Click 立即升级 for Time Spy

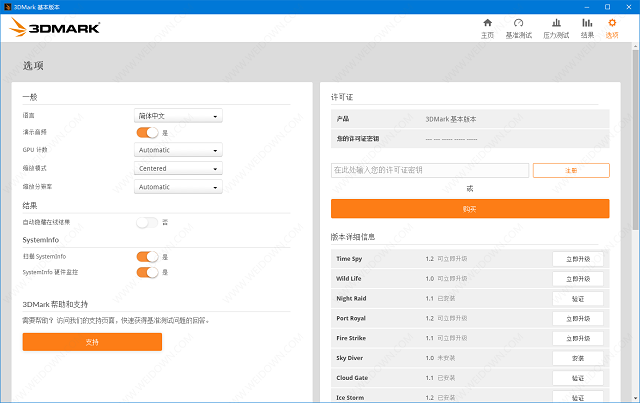point(578,259)
